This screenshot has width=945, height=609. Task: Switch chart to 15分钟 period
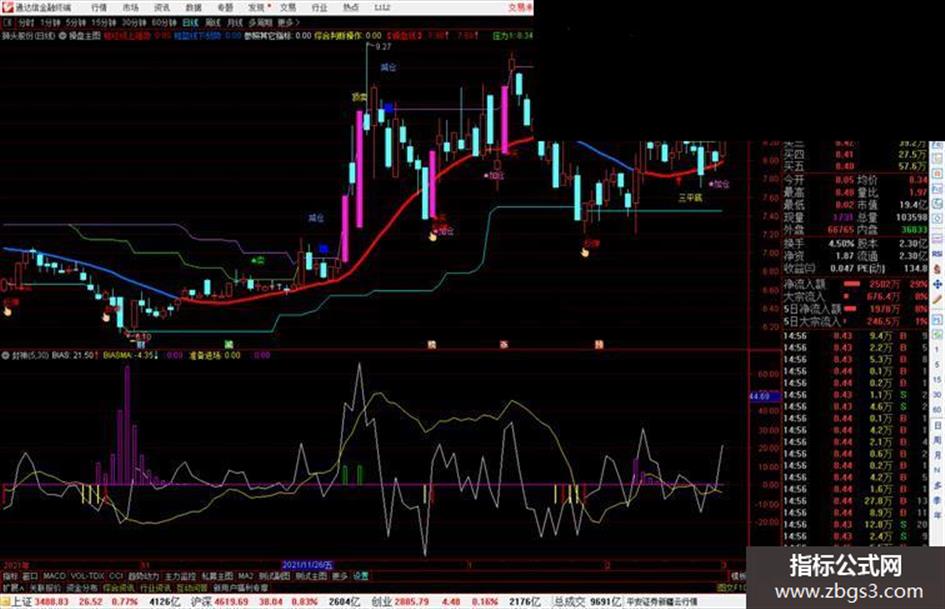coord(103,23)
